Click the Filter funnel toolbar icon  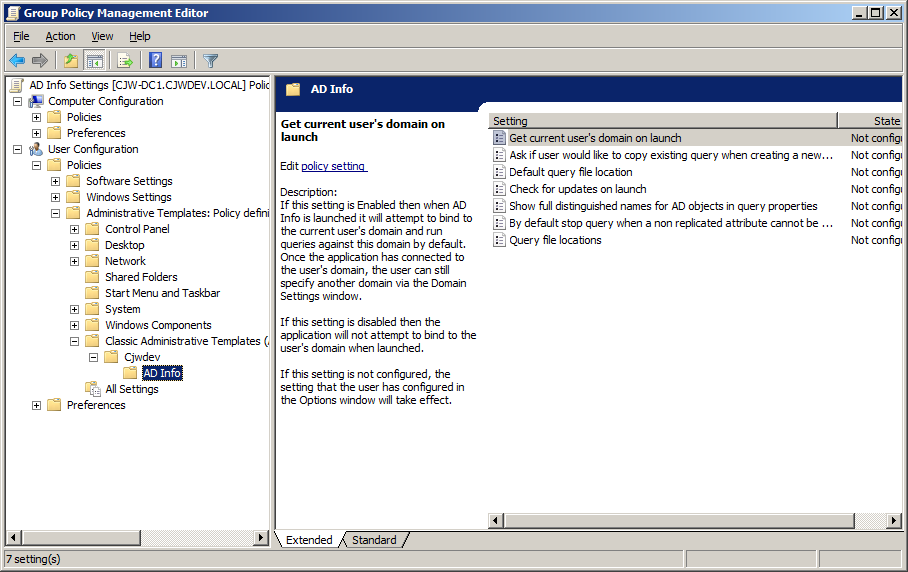point(210,61)
